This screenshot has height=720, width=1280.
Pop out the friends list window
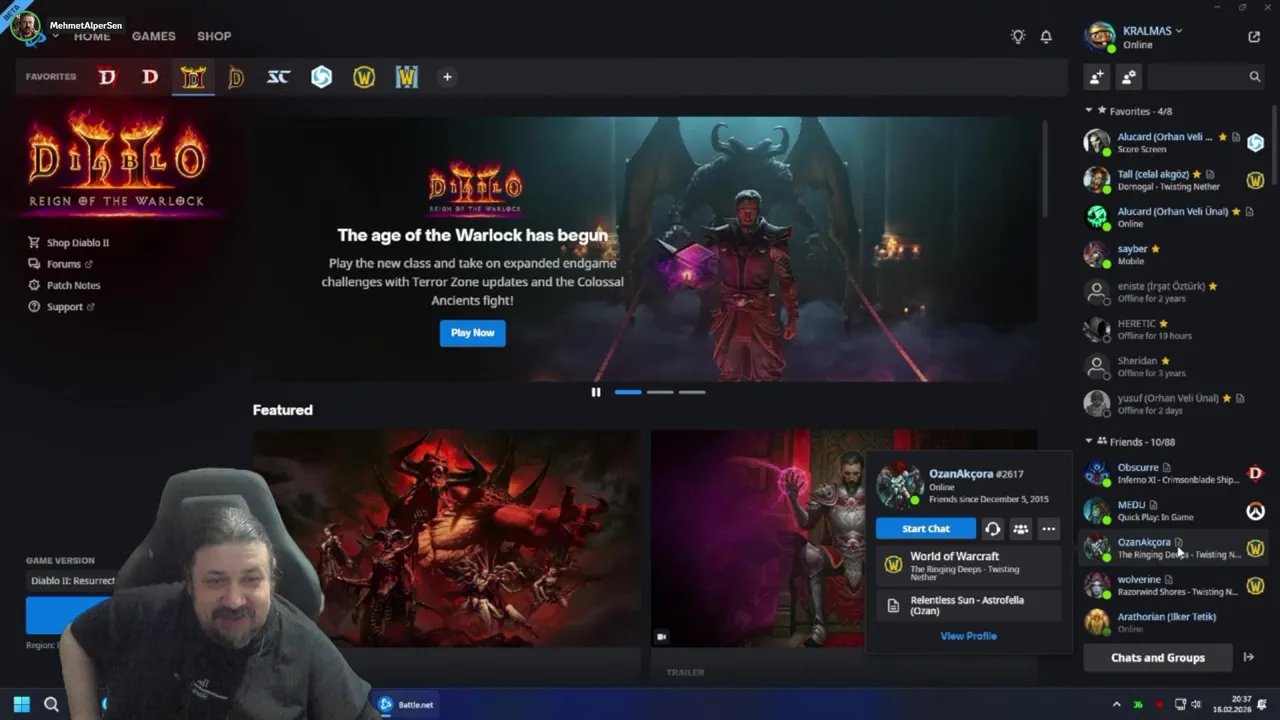pos(1254,36)
